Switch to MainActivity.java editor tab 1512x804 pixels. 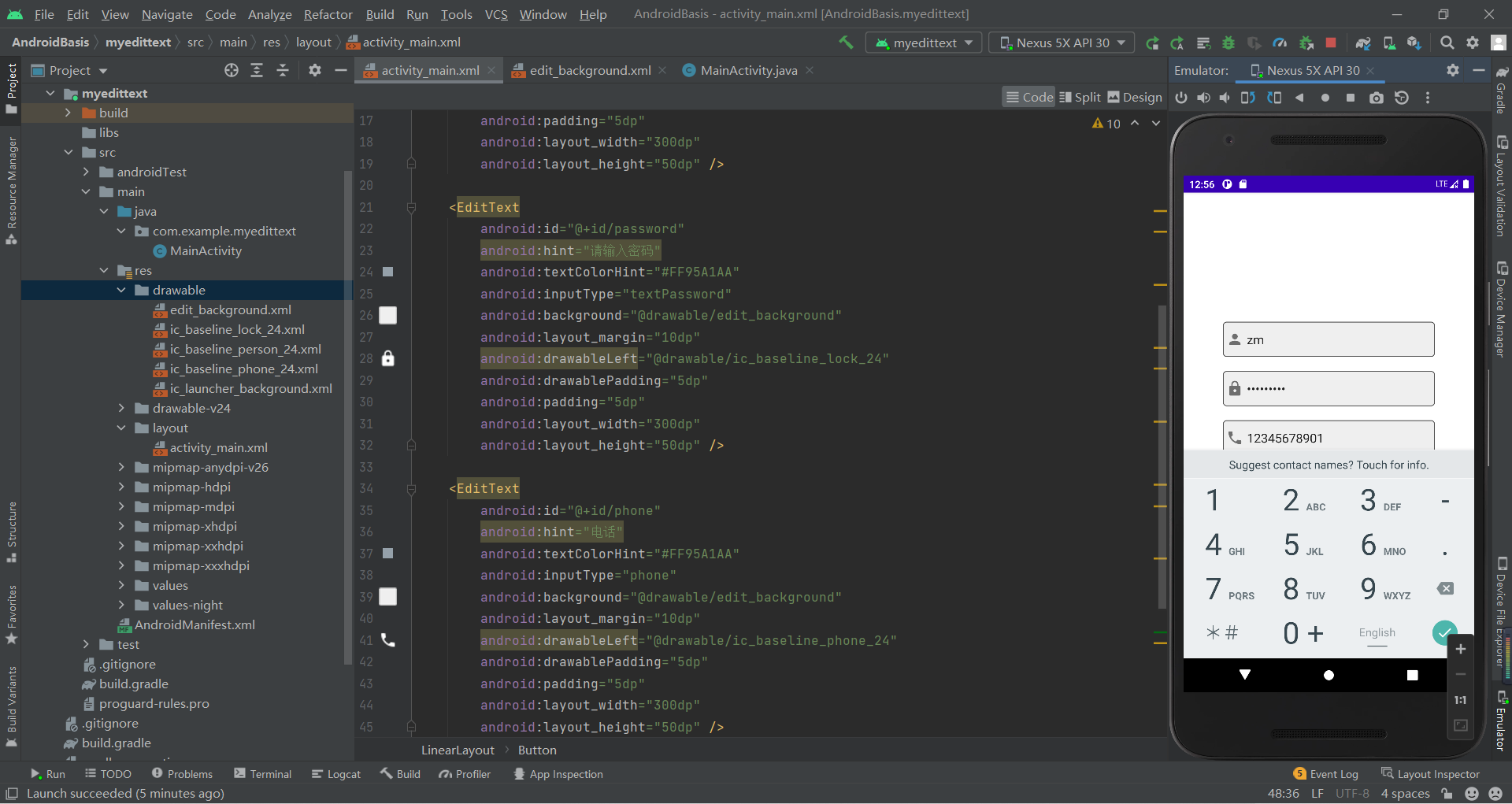(748, 70)
